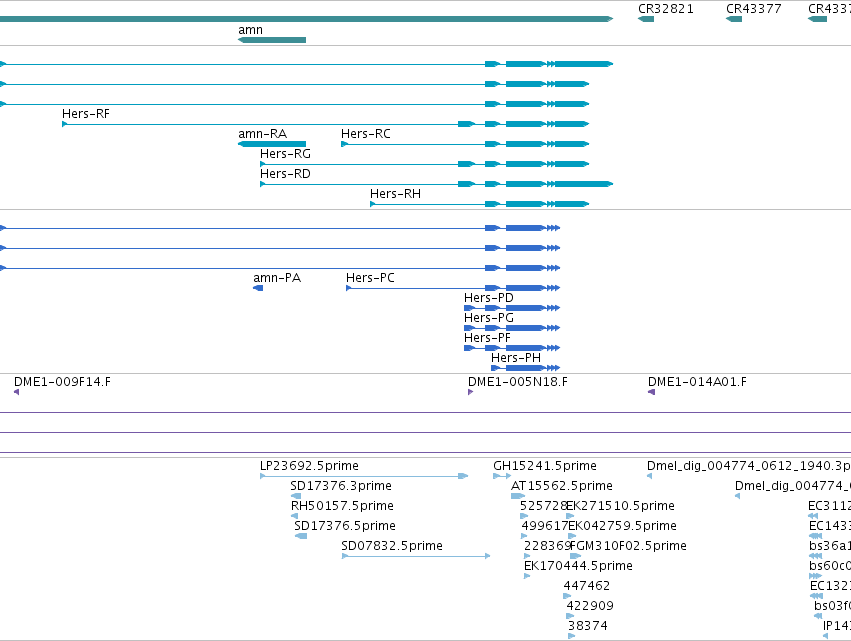This screenshot has height=641, width=851.
Task: Click the Hers-RD transcript label
Action: coord(285,174)
